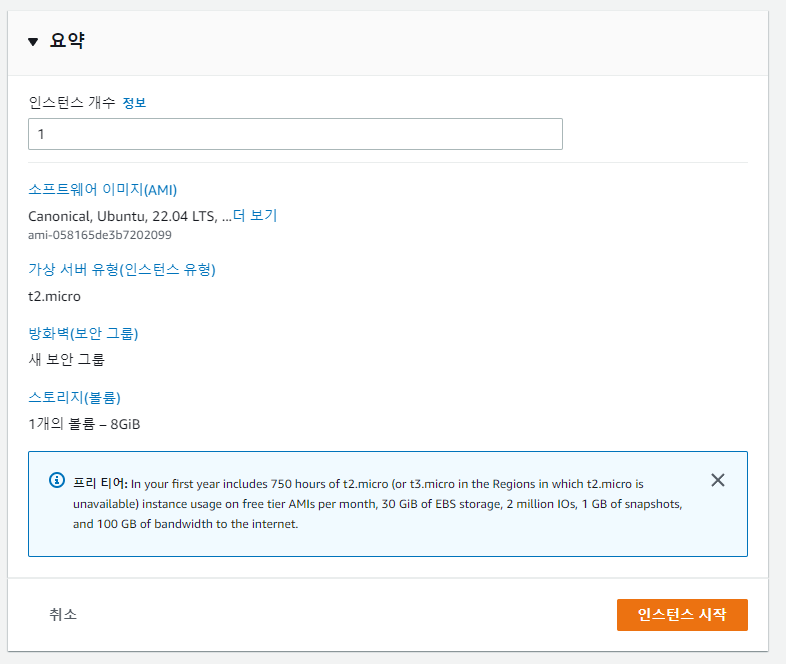Viewport: 786px width, 664px height.
Task: Click the 요약 panel heading
Action: [x=67, y=41]
